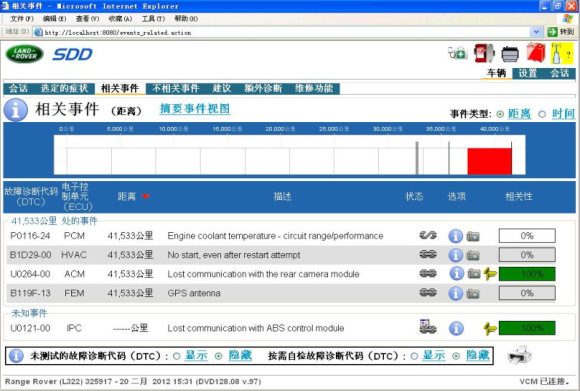Click the 0% relevance bar for P0116-24

(x=527, y=236)
